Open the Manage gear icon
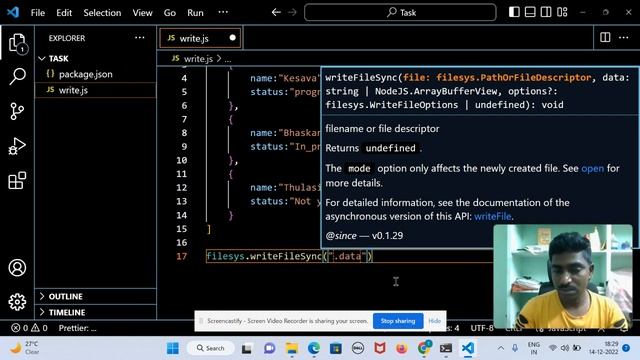This screenshot has height=360, width=640. coord(17,302)
